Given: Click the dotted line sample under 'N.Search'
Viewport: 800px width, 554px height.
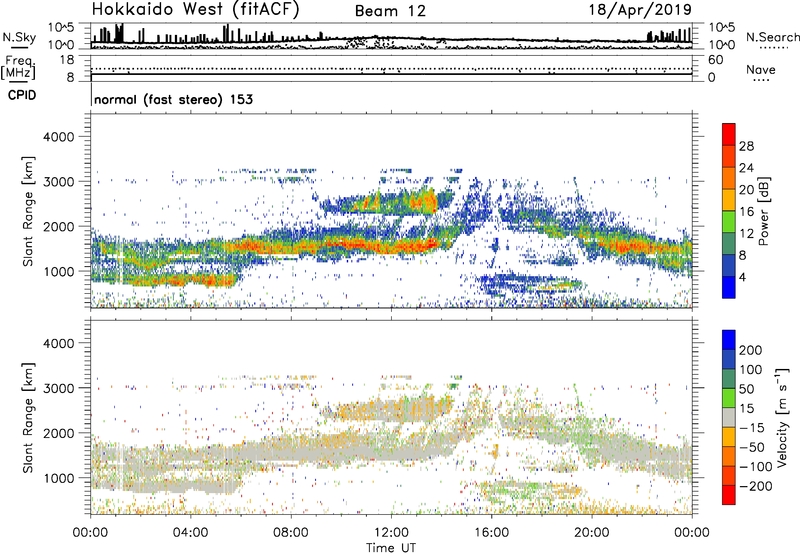Looking at the screenshot, I should (x=774, y=47).
